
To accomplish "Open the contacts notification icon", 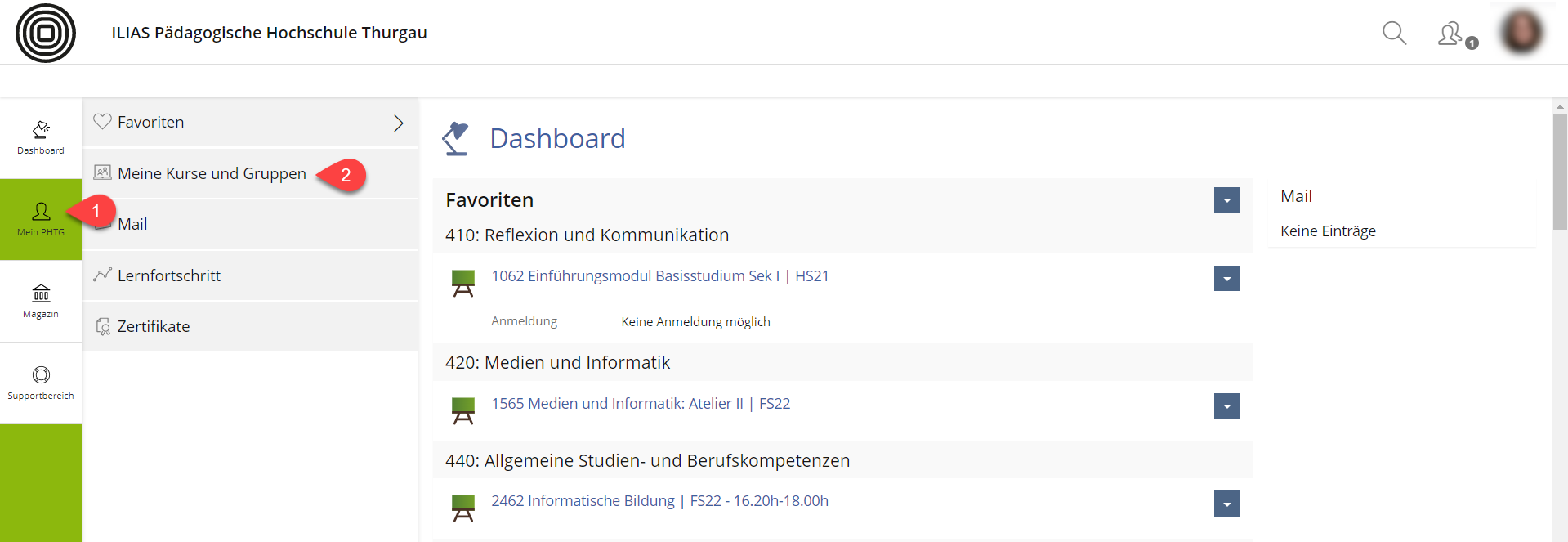I will [1451, 34].
